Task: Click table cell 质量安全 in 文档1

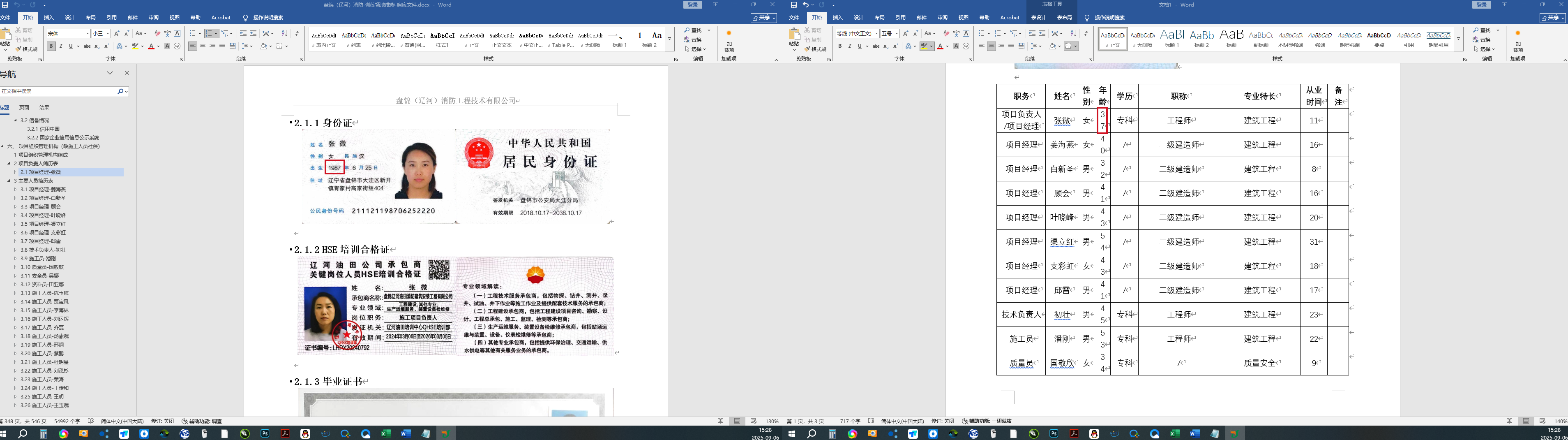Action: [x=1259, y=363]
